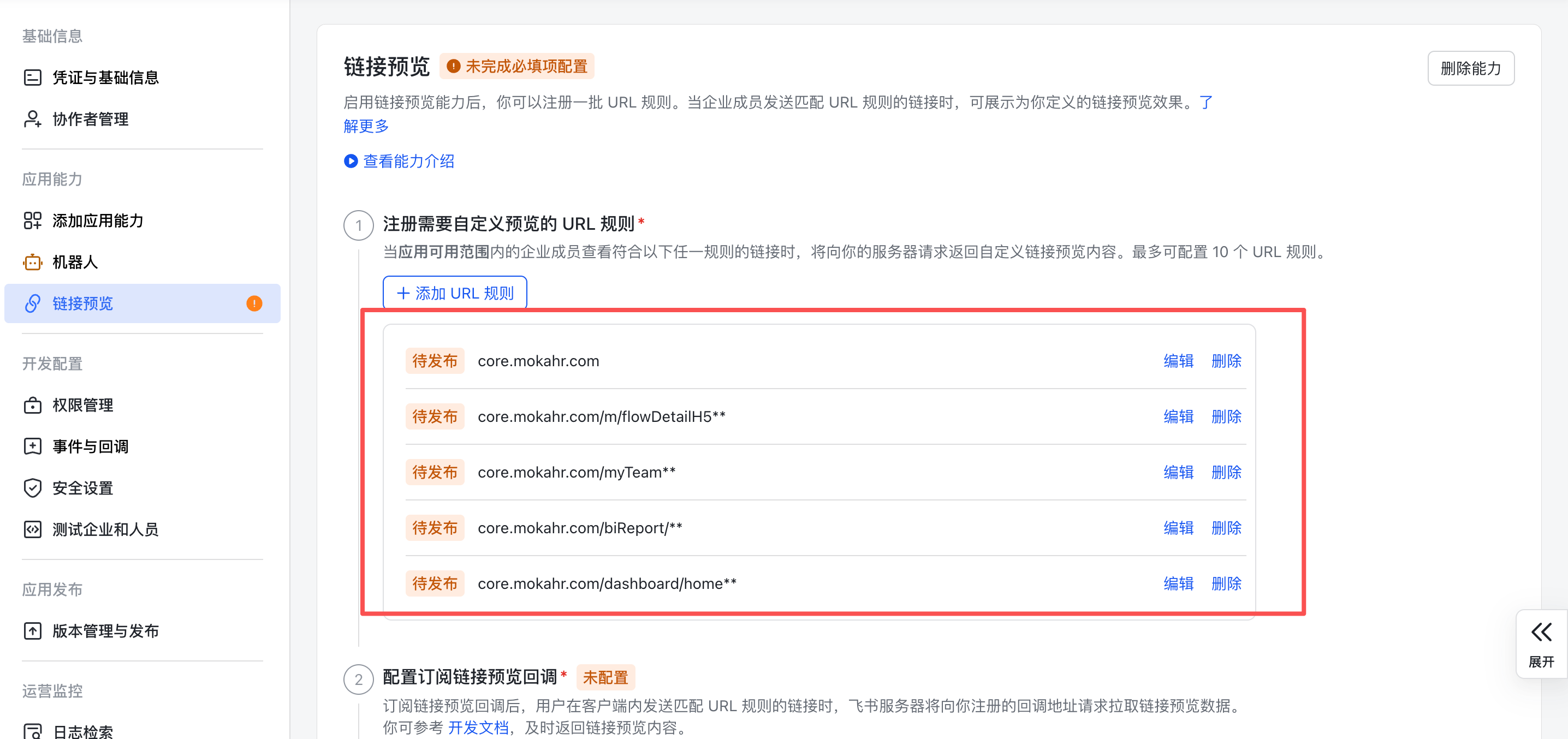Click the credentials and basic info icon
Screen dimensions: 1568x739
(32, 78)
